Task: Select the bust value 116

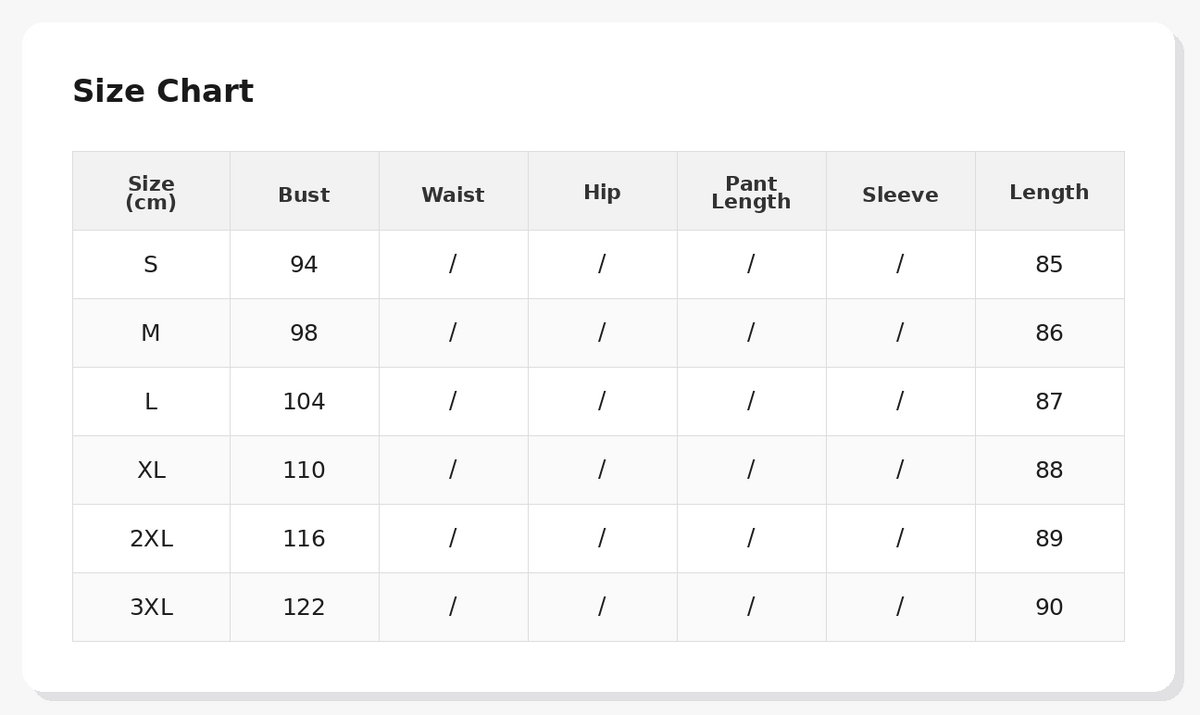Action: coord(304,539)
